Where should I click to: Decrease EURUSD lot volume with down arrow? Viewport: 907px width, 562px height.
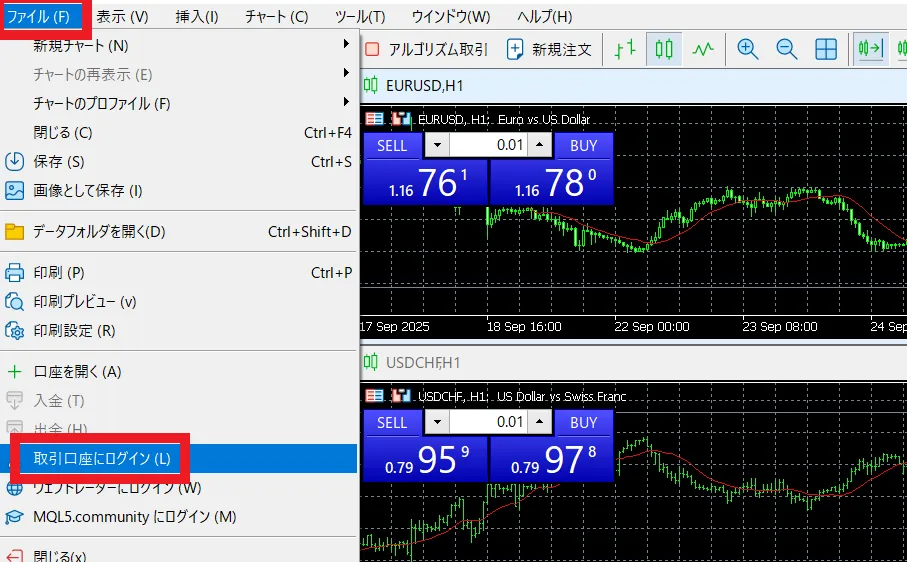pos(437,145)
